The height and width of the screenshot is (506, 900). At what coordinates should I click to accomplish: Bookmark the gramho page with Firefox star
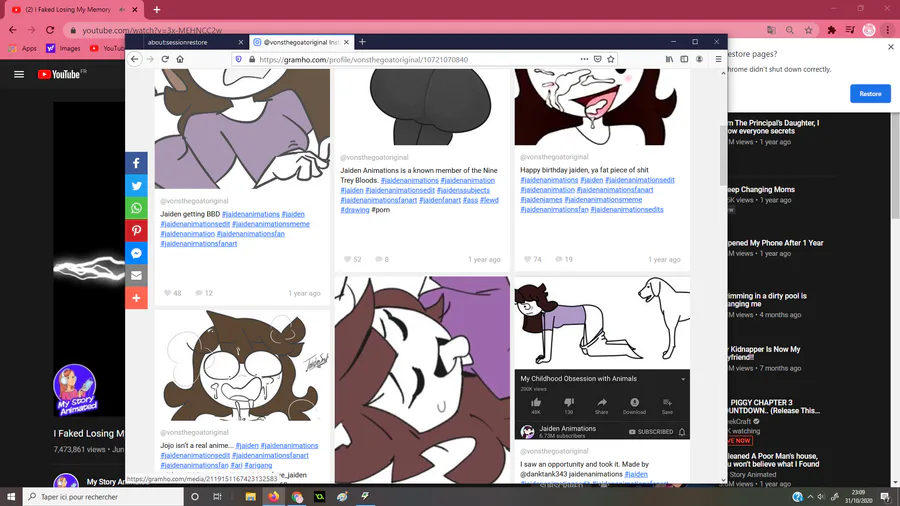[x=611, y=59]
